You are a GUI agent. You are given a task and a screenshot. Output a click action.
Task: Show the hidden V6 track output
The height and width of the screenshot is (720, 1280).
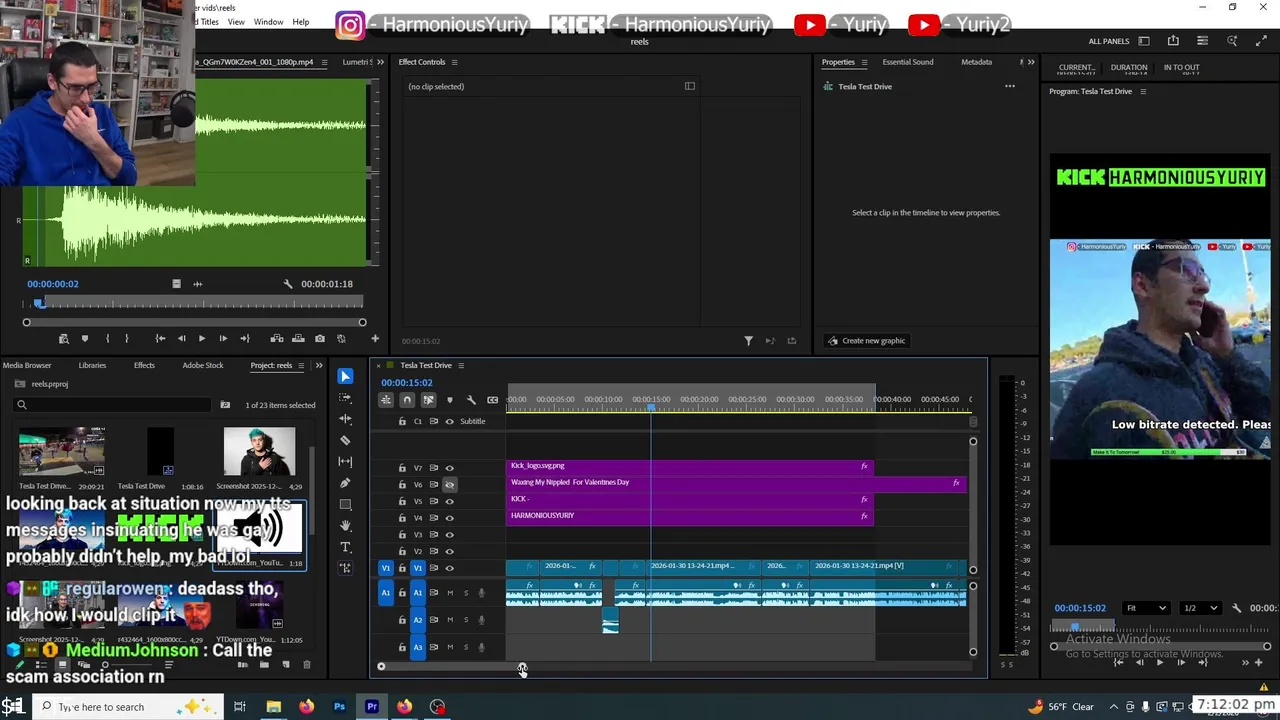pos(449,485)
